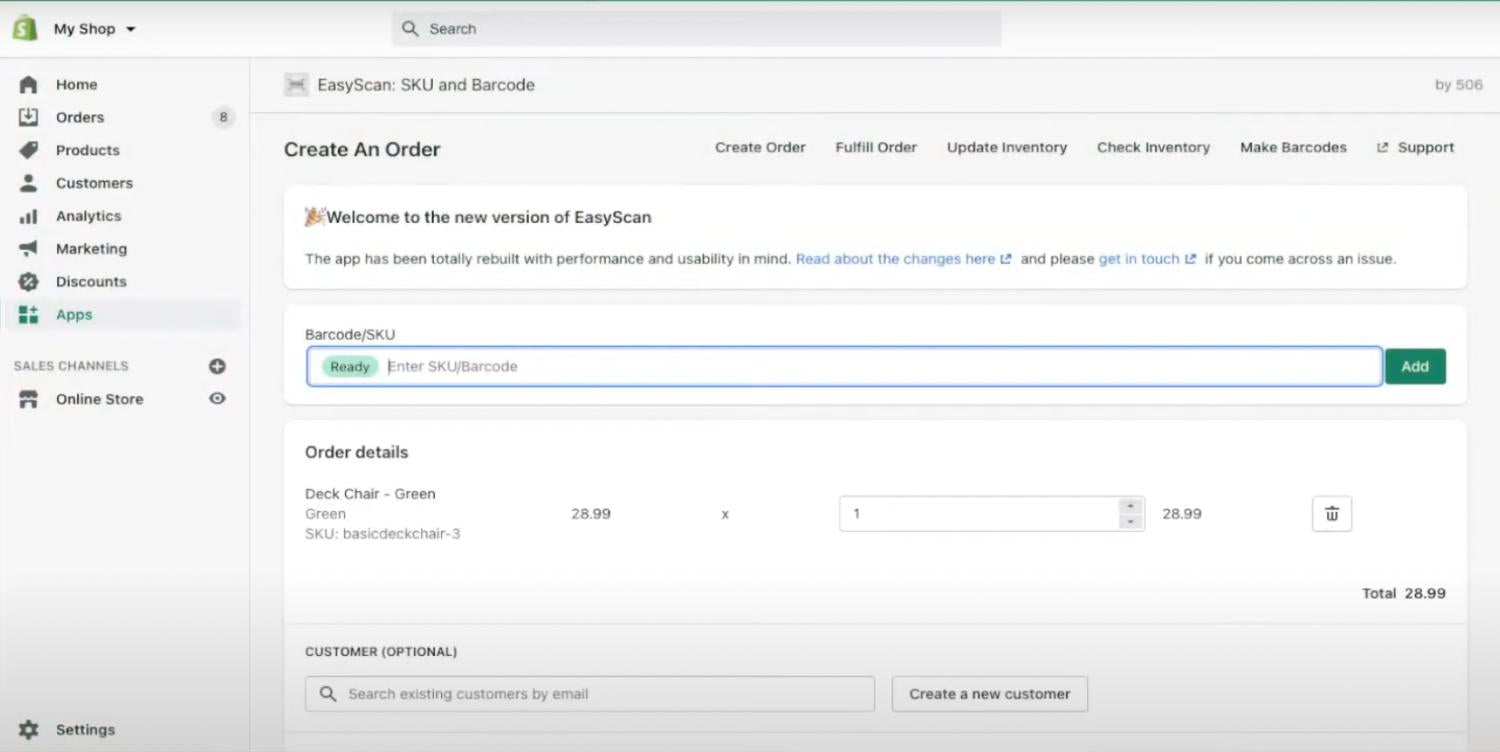Click the Orders inbox icon
1500x752 pixels.
click(28, 117)
